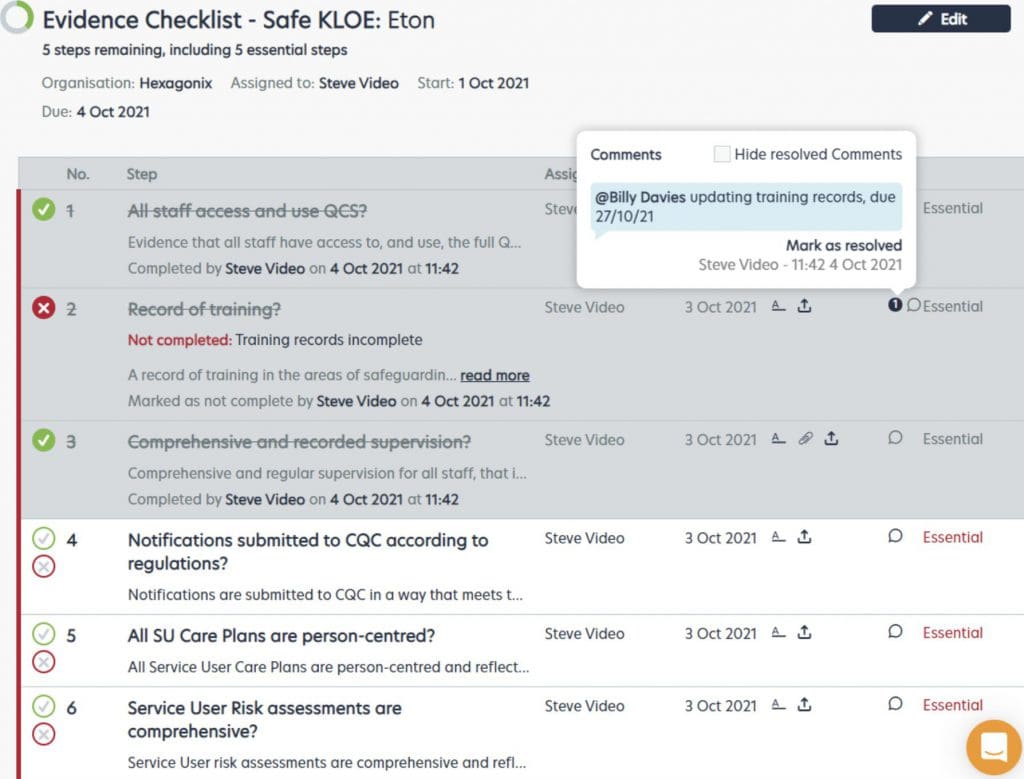Mark step 5 as not complete red cross
Viewport: 1024px width, 779px height.
coord(44,662)
